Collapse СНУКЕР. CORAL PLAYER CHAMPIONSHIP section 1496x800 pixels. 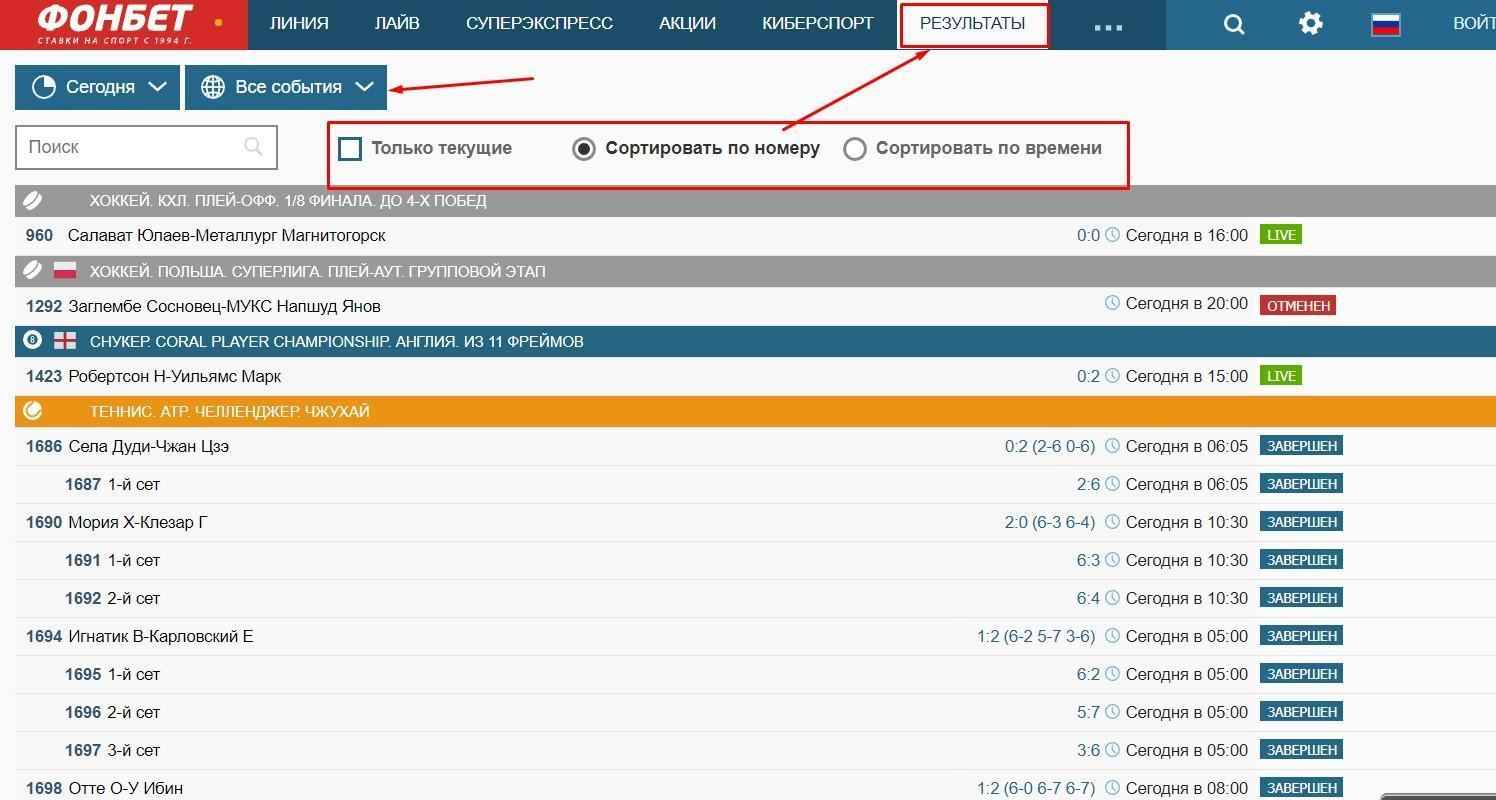point(755,341)
